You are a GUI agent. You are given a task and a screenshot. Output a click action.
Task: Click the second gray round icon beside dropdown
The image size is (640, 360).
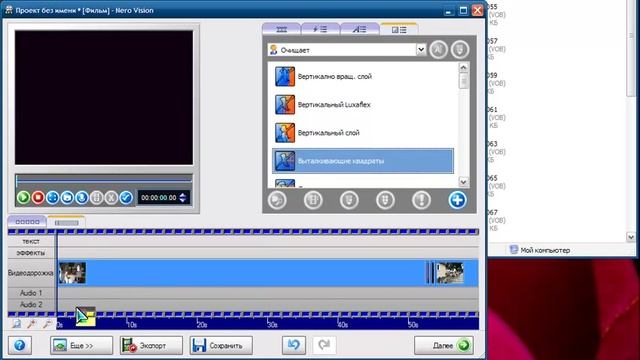(x=460, y=49)
